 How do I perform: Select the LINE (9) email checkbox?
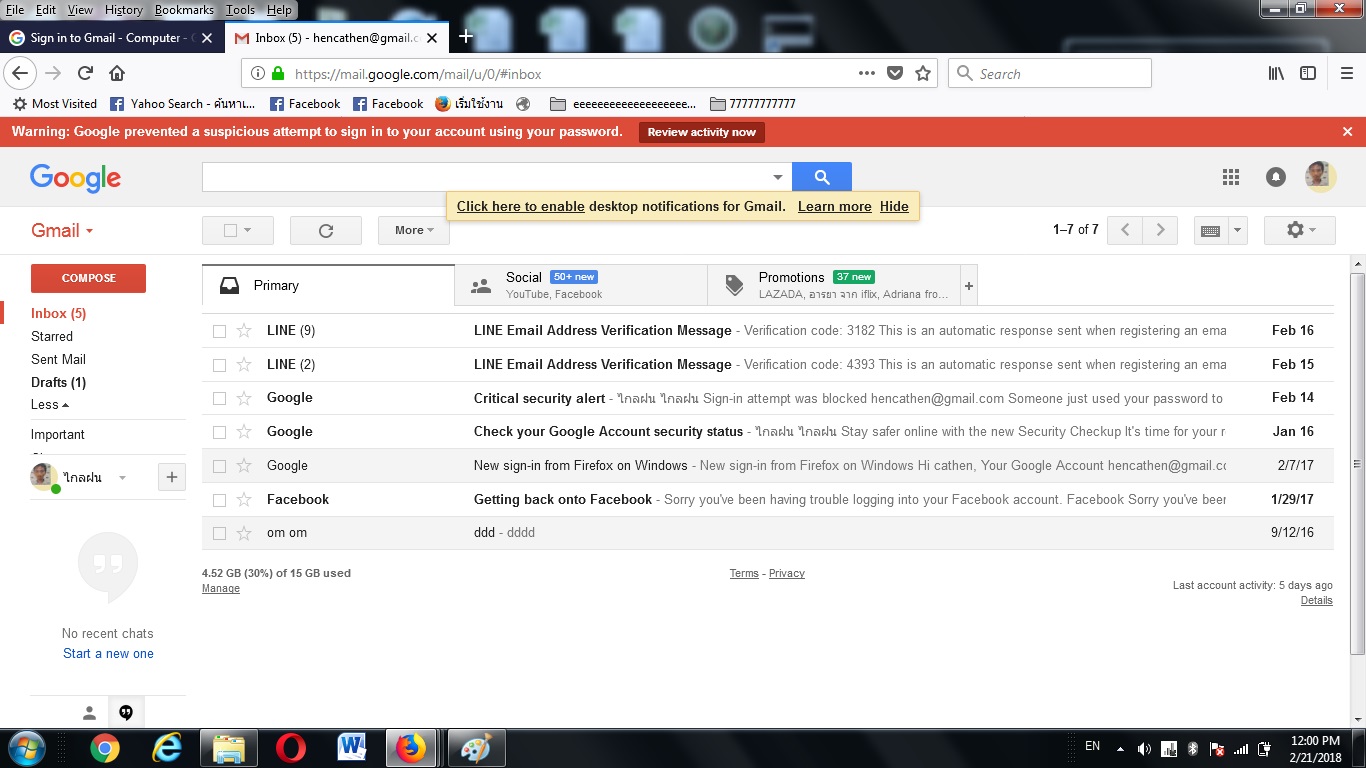[219, 331]
